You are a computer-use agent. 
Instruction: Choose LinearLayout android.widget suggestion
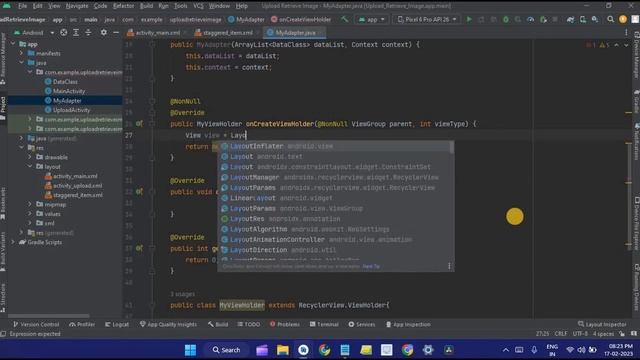pyautogui.click(x=335, y=198)
